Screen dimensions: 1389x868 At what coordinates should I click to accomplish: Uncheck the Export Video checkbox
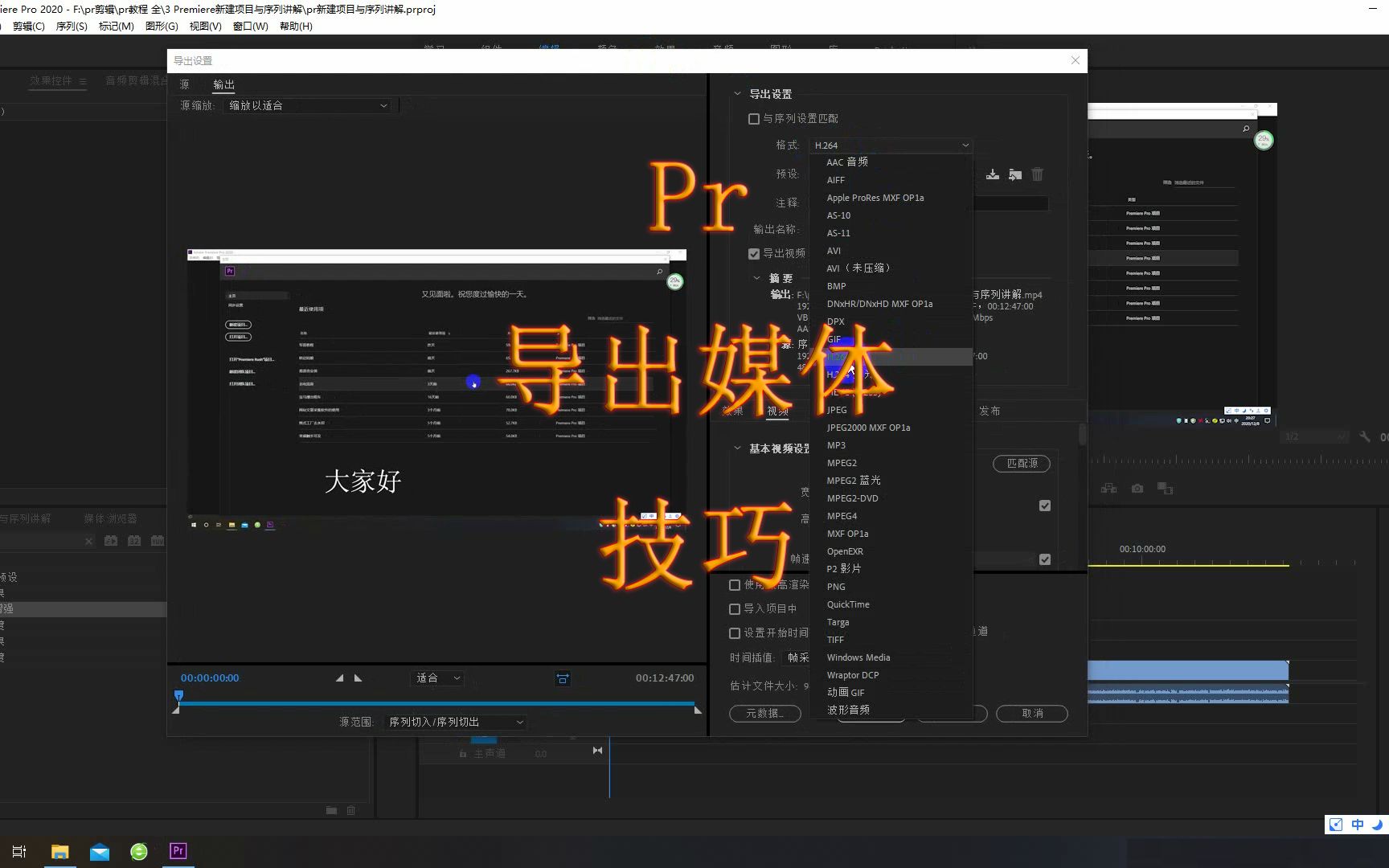click(754, 254)
